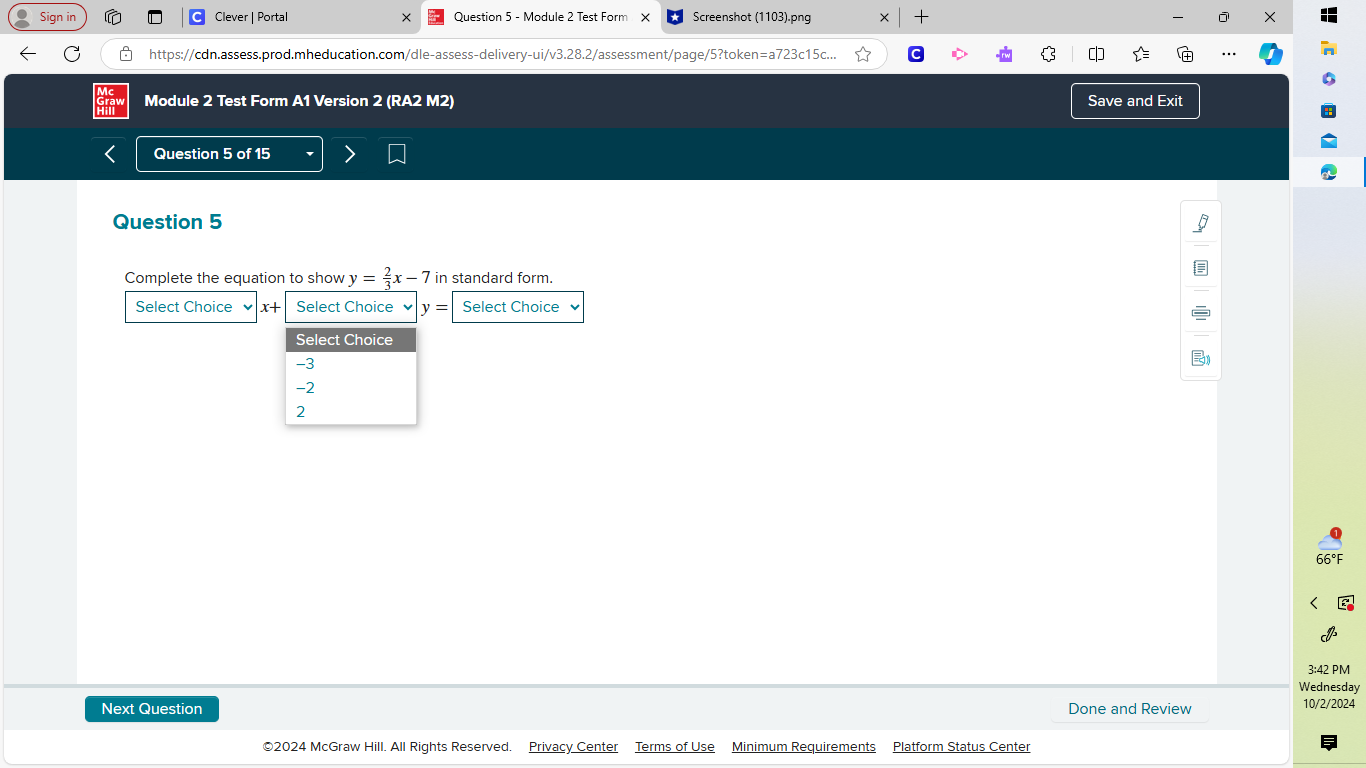Open the notification center icon
This screenshot has width=1366, height=768.
(x=1329, y=742)
